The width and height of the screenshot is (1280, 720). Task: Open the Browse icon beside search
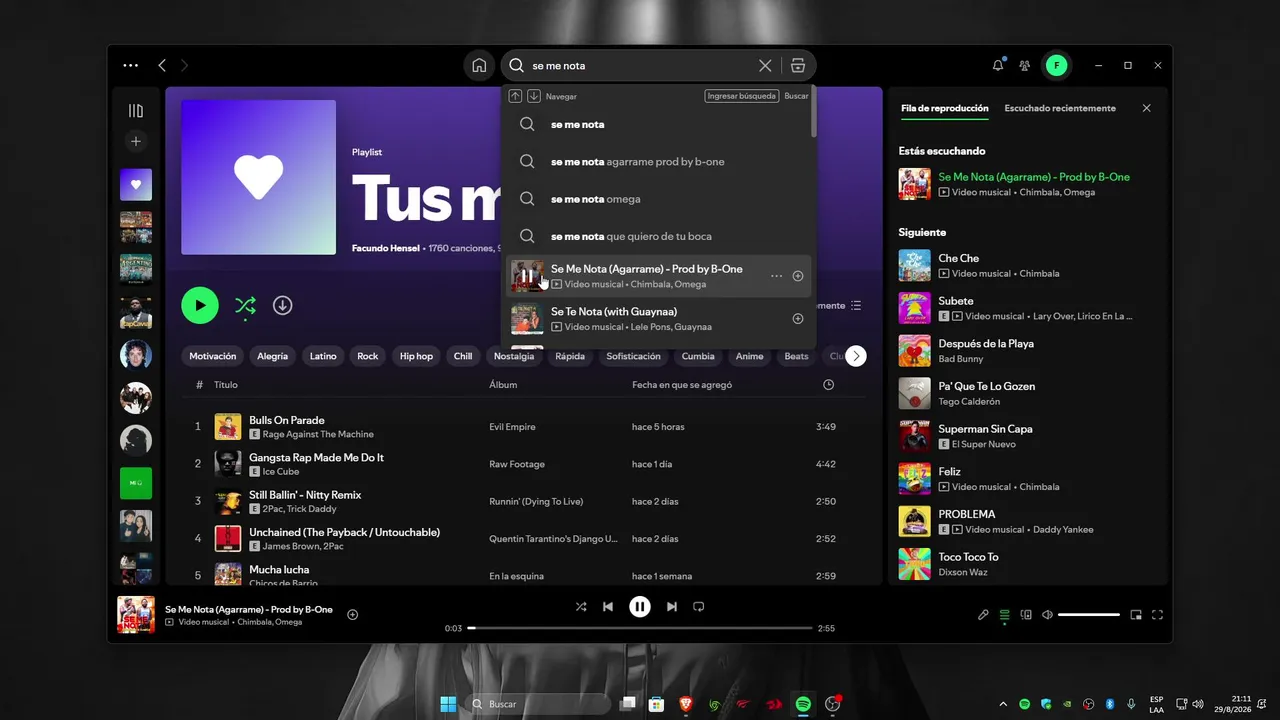pyautogui.click(x=797, y=66)
